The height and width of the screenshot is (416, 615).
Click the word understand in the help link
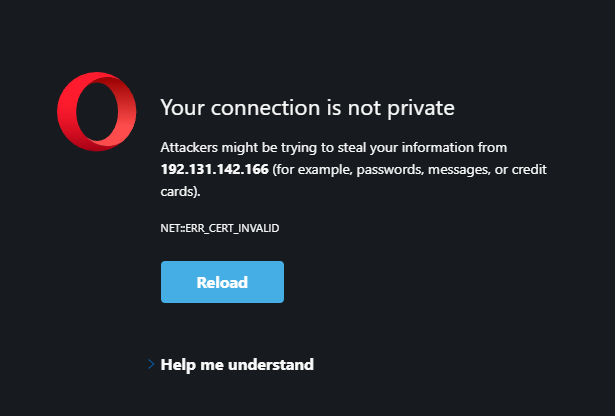pyautogui.click(x=271, y=365)
